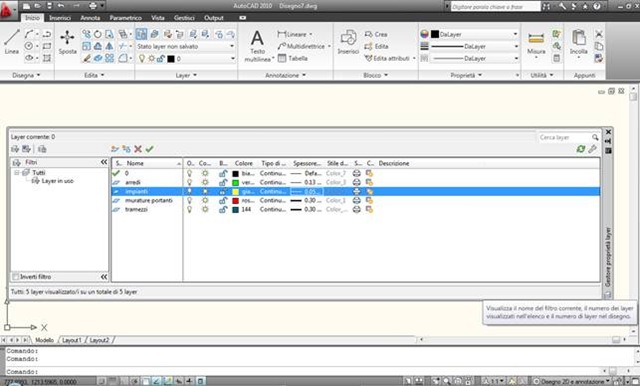Viewport: 640px width, 386px height.
Task: Change red color swatch of murature portanti
Action: pyautogui.click(x=236, y=200)
